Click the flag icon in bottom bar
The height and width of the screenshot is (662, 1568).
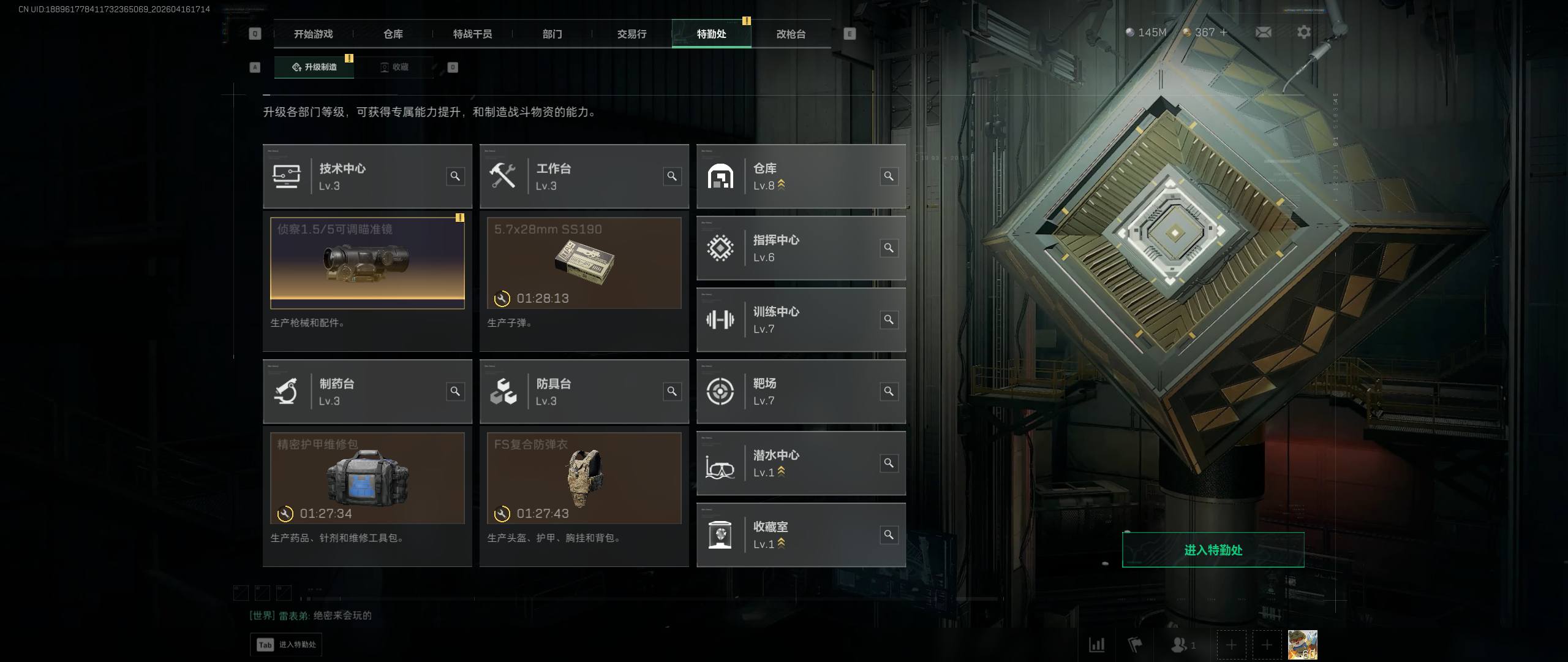pos(1135,645)
